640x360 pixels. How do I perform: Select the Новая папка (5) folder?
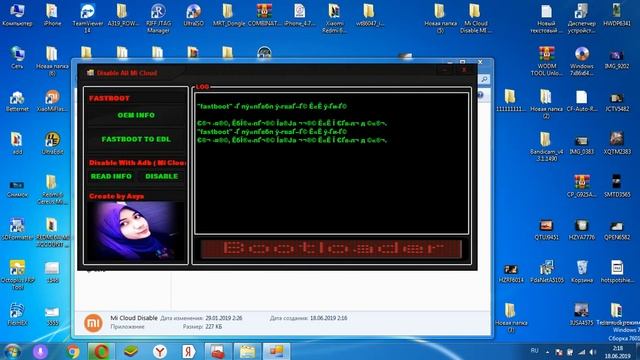coord(440,18)
